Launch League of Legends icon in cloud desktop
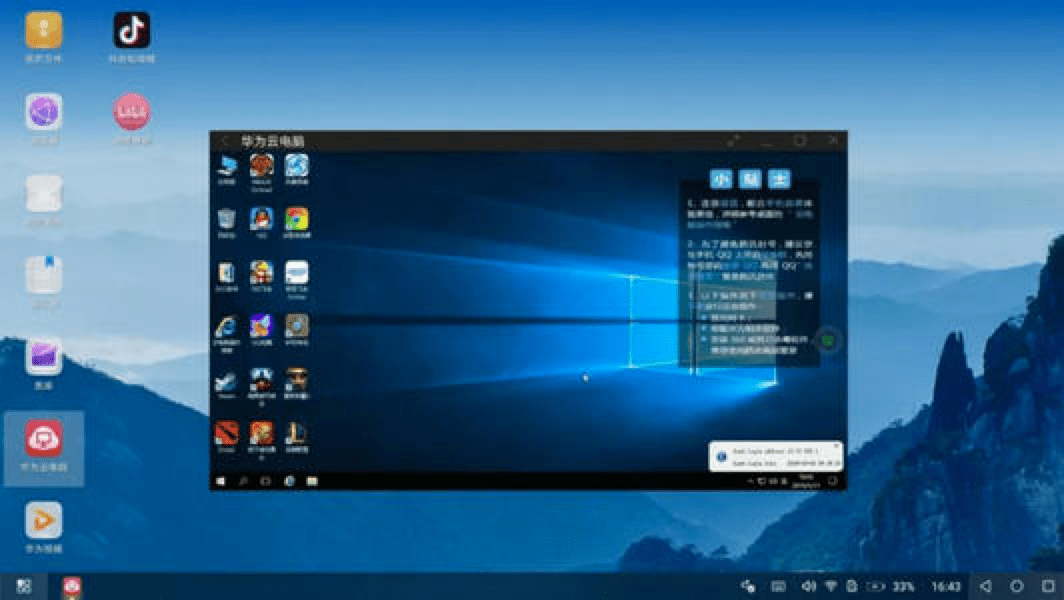 (x=297, y=432)
